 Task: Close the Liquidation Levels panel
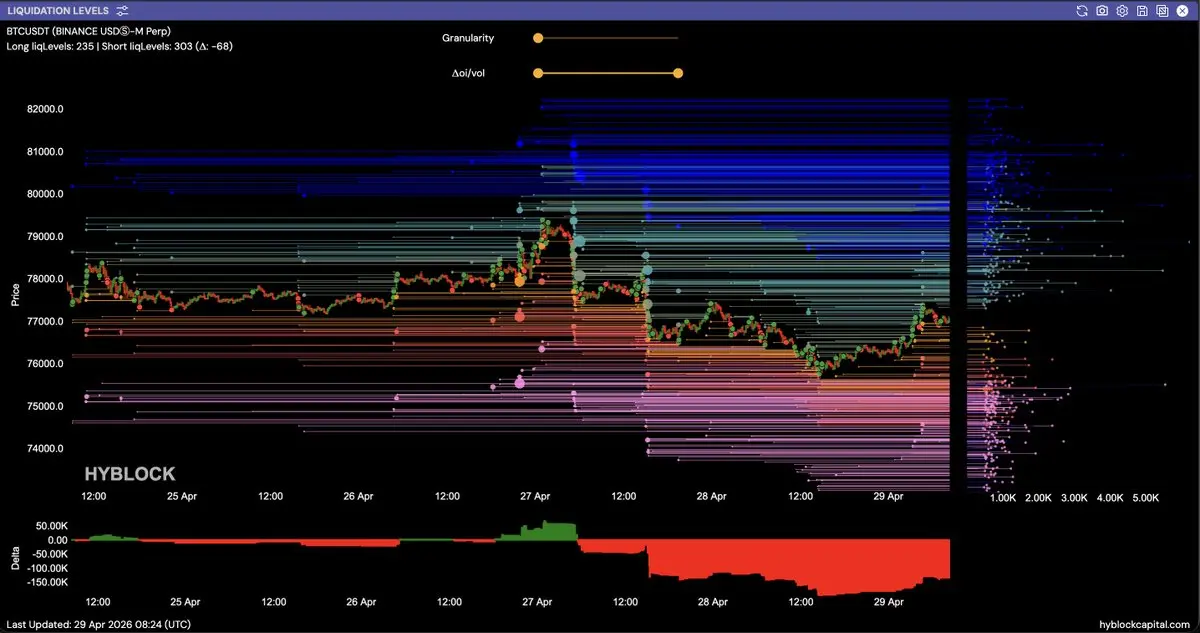click(1183, 10)
